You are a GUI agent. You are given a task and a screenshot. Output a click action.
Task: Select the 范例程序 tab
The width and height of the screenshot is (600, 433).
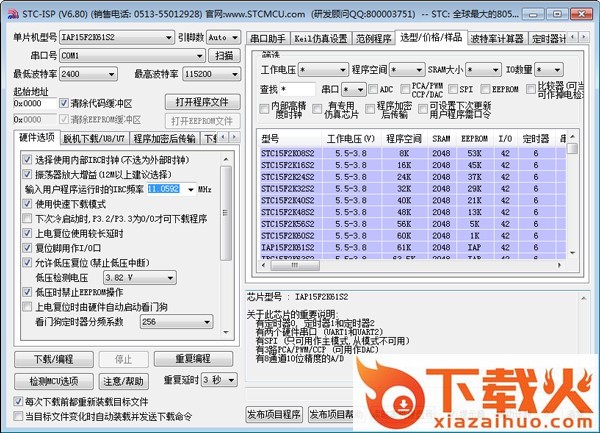pos(373,39)
